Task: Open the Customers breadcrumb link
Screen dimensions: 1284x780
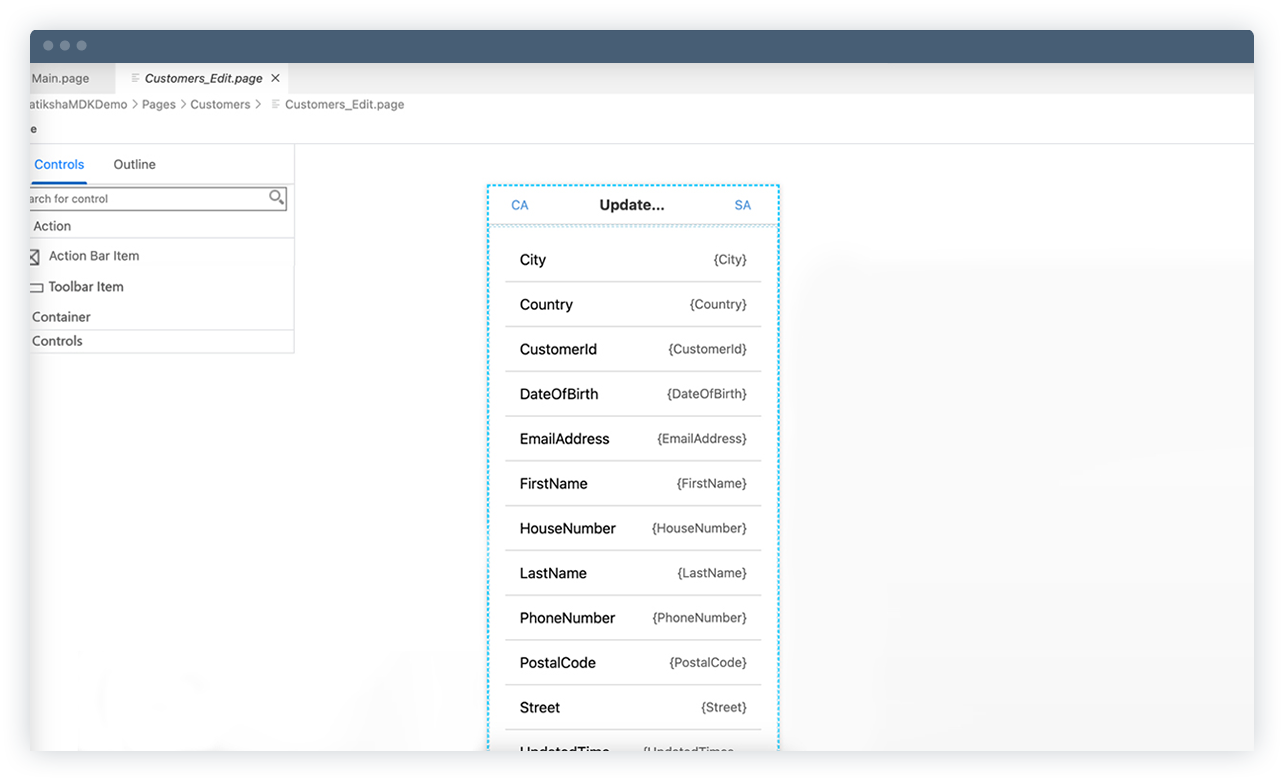Action: 220,104
